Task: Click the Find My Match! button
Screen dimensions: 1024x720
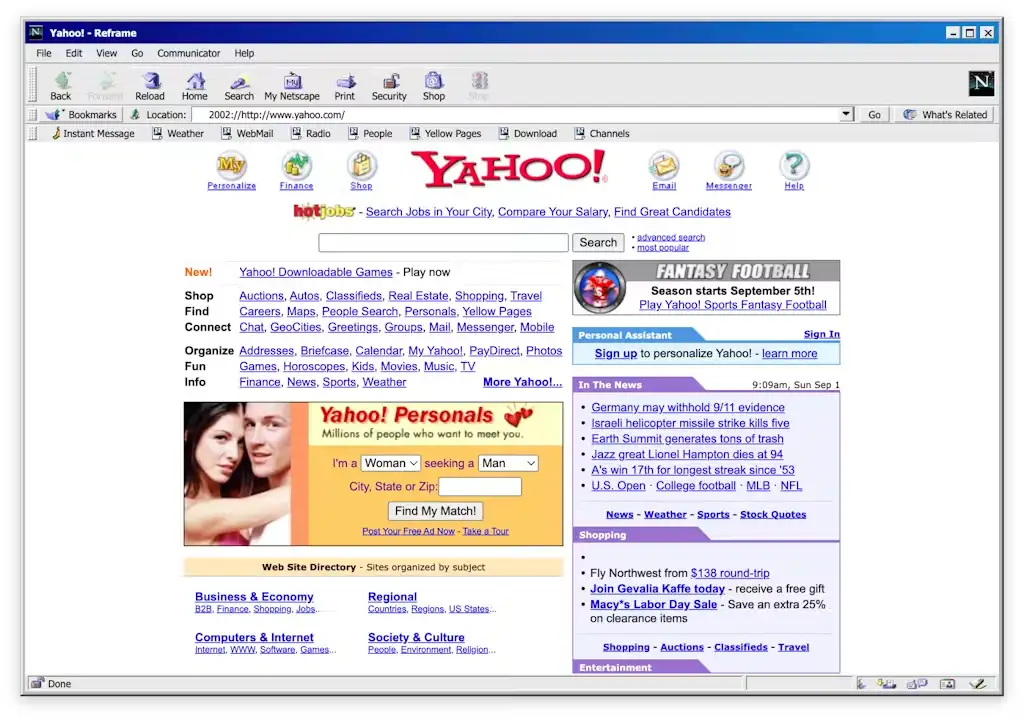Action: (435, 511)
